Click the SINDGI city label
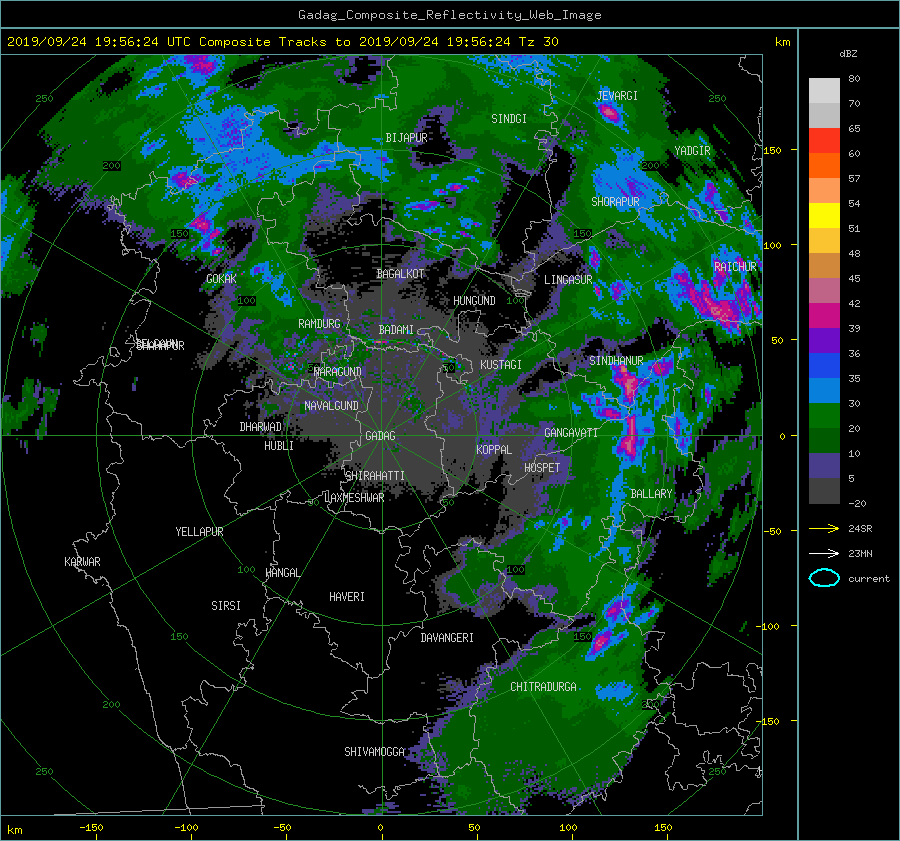Image resolution: width=900 pixels, height=841 pixels. click(x=509, y=119)
